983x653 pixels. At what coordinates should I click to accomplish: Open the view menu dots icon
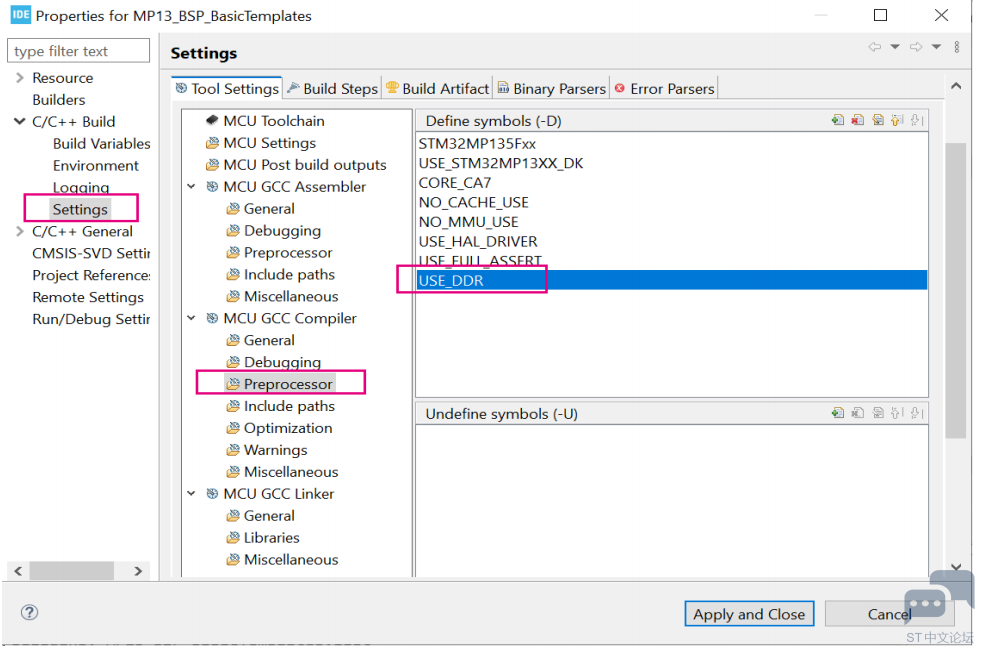click(x=957, y=47)
